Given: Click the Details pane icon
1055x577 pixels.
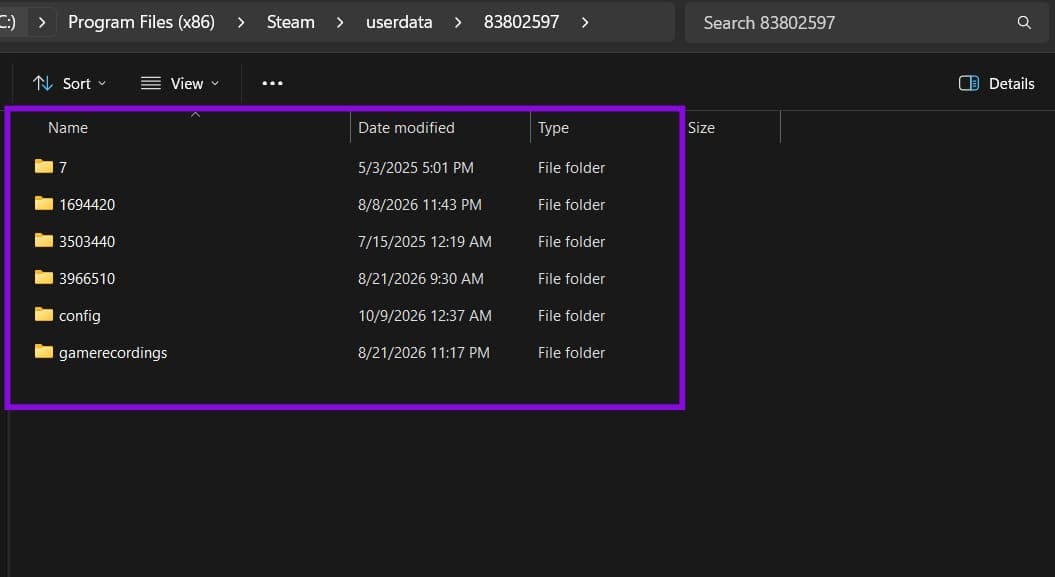Looking at the screenshot, I should (x=968, y=83).
